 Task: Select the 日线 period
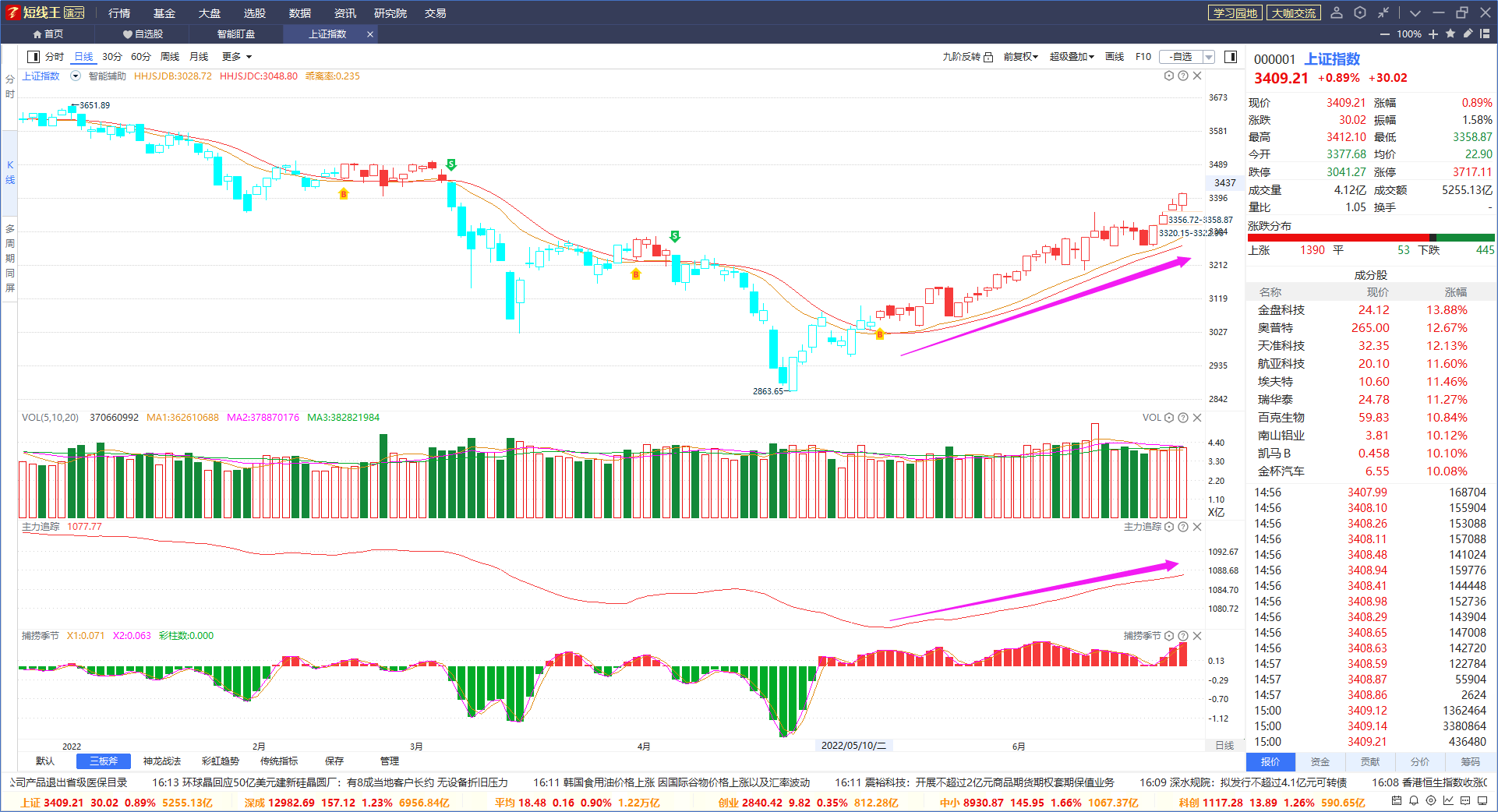click(x=83, y=57)
